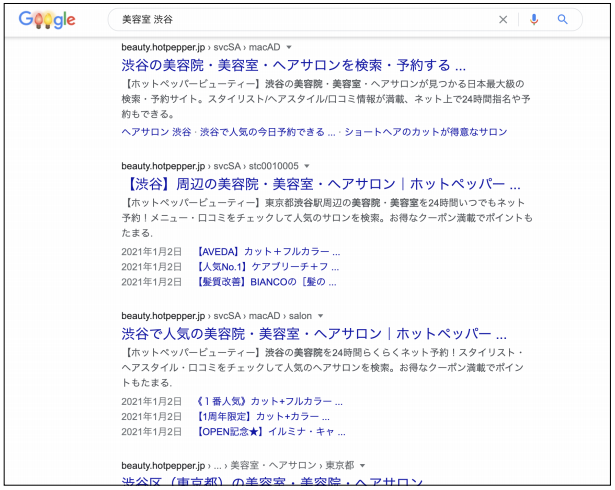Screen dimensions: 615x490
Task: Open link 【1周年限定】カット+カラー
Action: [262, 417]
